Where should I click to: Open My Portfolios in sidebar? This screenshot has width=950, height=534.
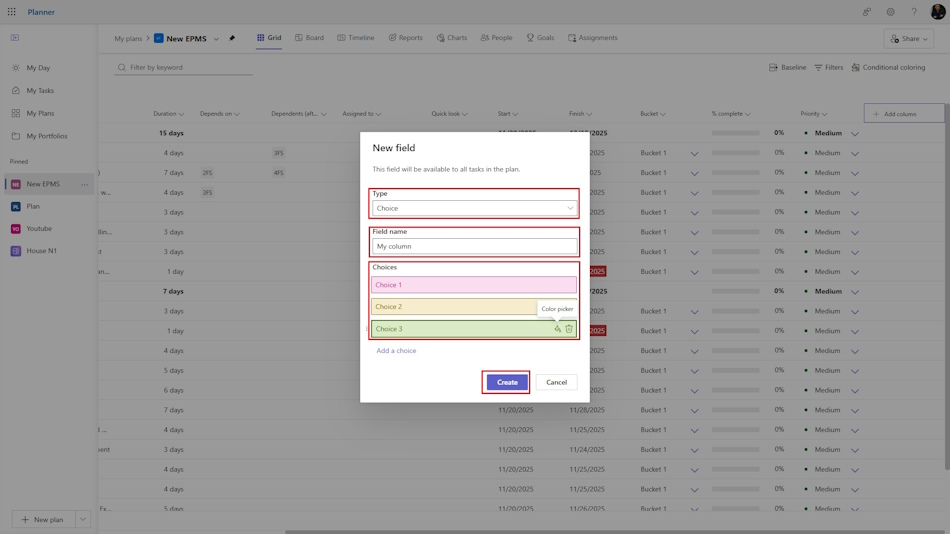pos(47,136)
